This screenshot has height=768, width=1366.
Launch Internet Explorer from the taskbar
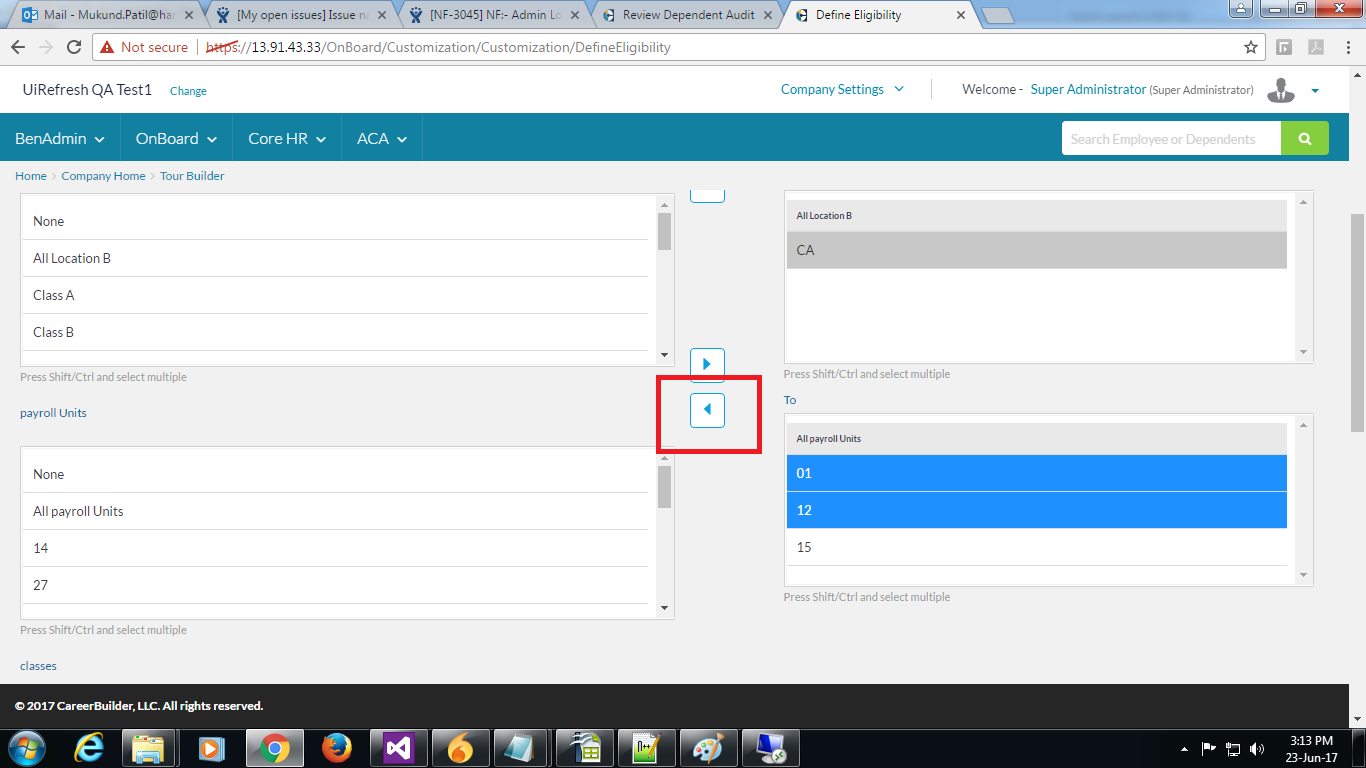tap(90, 748)
